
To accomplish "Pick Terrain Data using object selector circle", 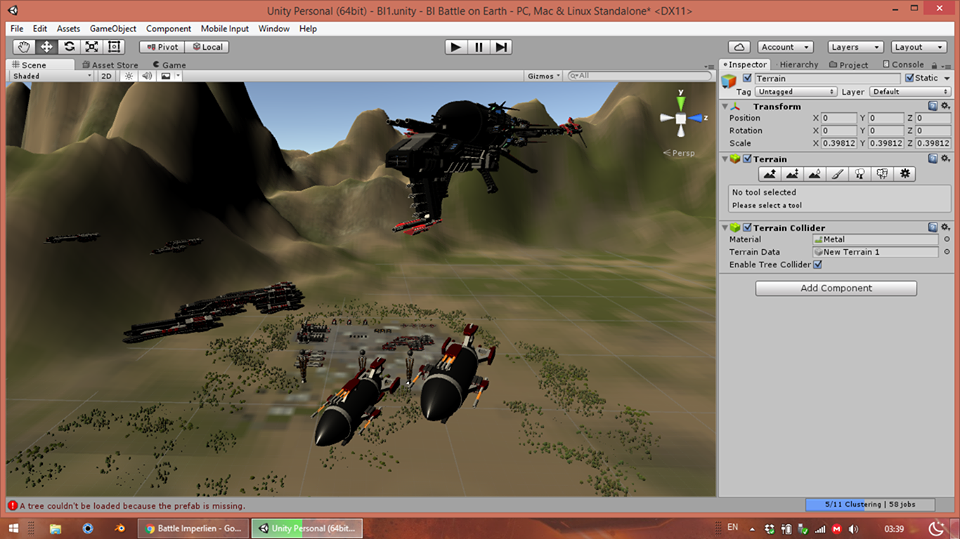I will click(x=947, y=252).
